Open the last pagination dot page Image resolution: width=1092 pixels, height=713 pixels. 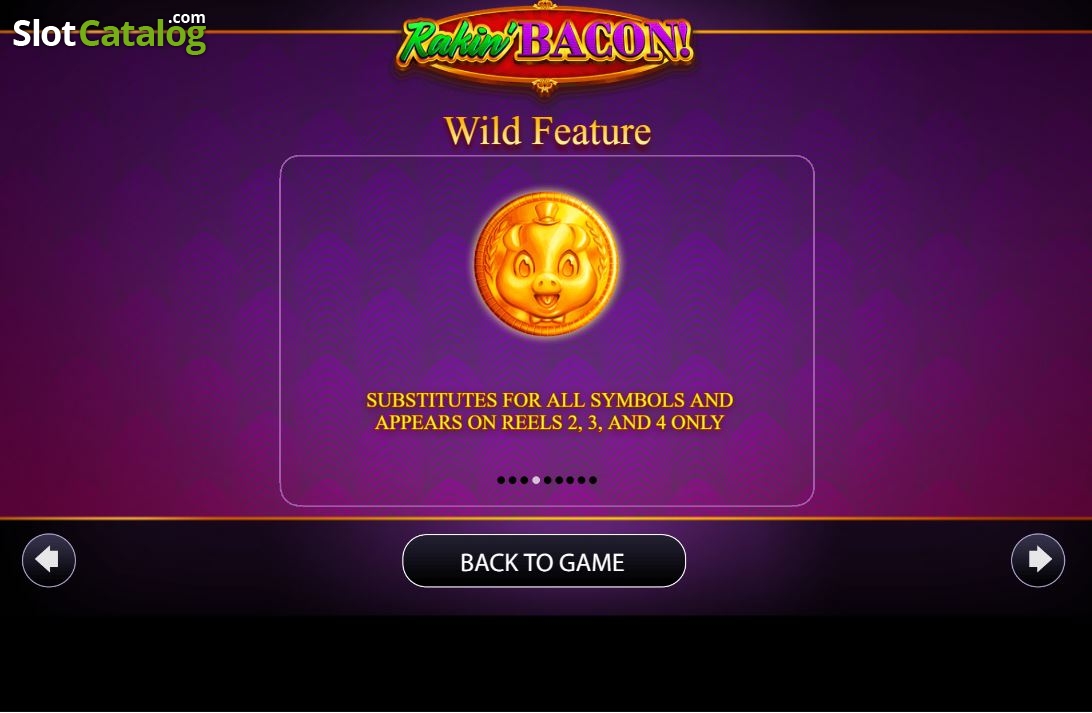point(593,480)
